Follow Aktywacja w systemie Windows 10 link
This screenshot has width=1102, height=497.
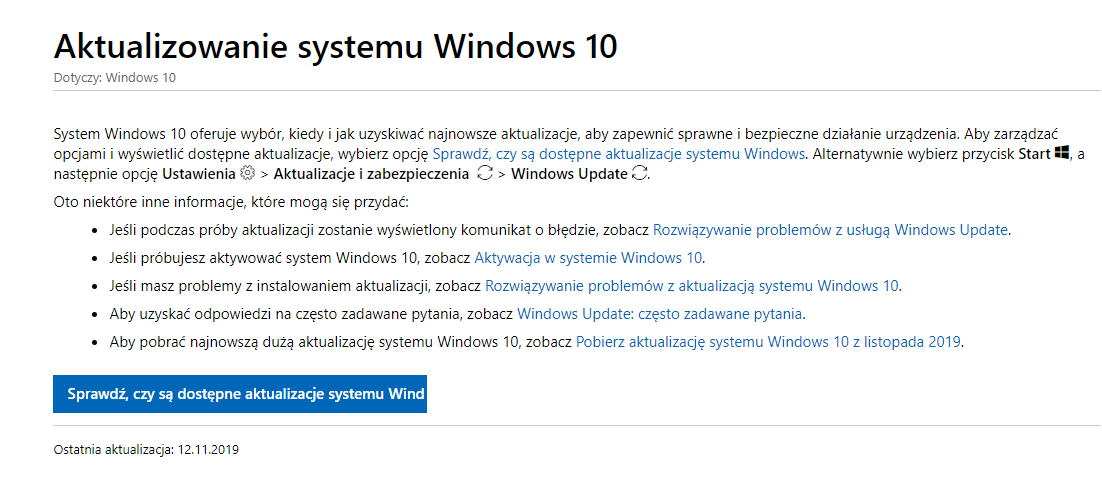pyautogui.click(x=588, y=257)
